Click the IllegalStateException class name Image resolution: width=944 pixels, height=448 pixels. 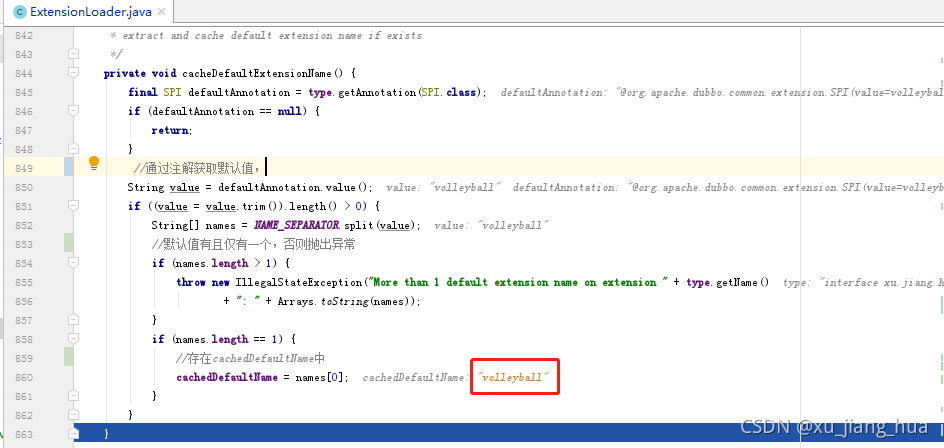pos(299,282)
